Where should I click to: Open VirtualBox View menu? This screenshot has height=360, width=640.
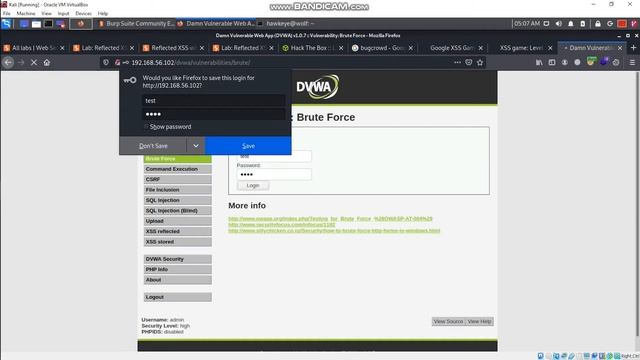coord(47,13)
